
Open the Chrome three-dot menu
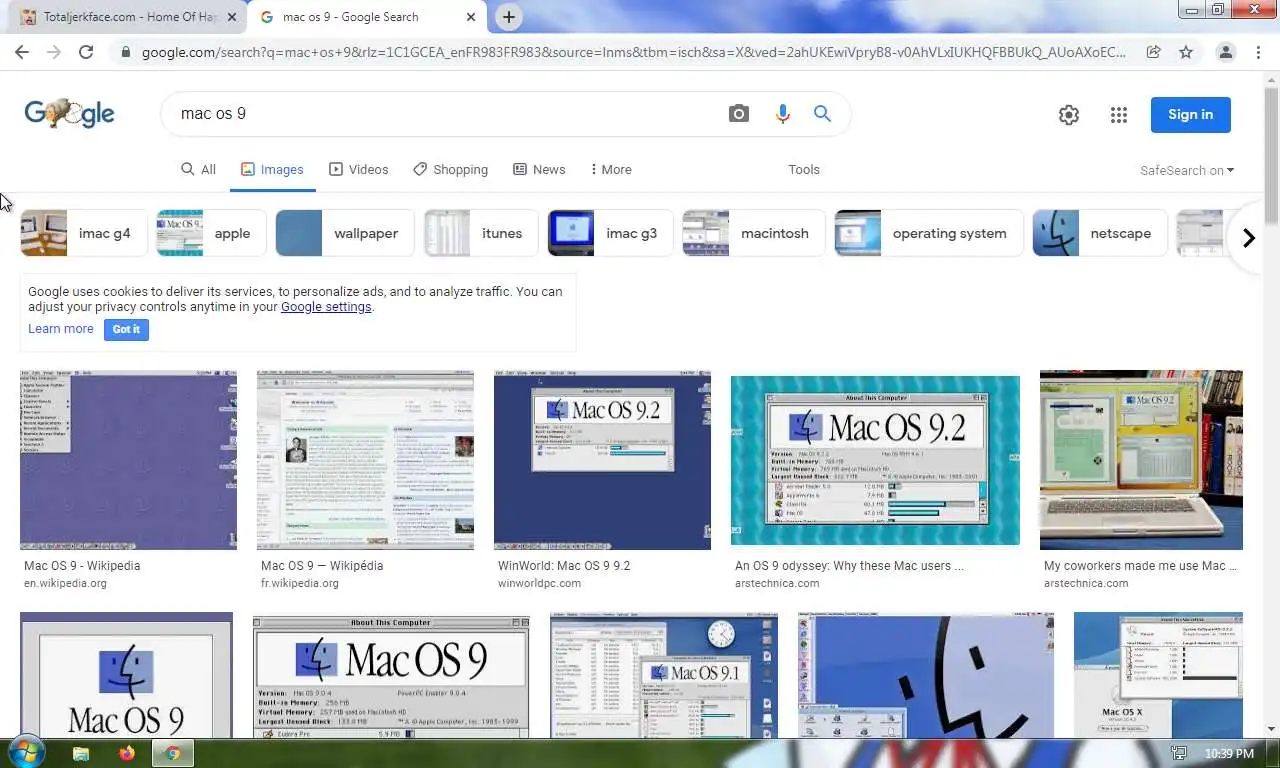coord(1258,52)
